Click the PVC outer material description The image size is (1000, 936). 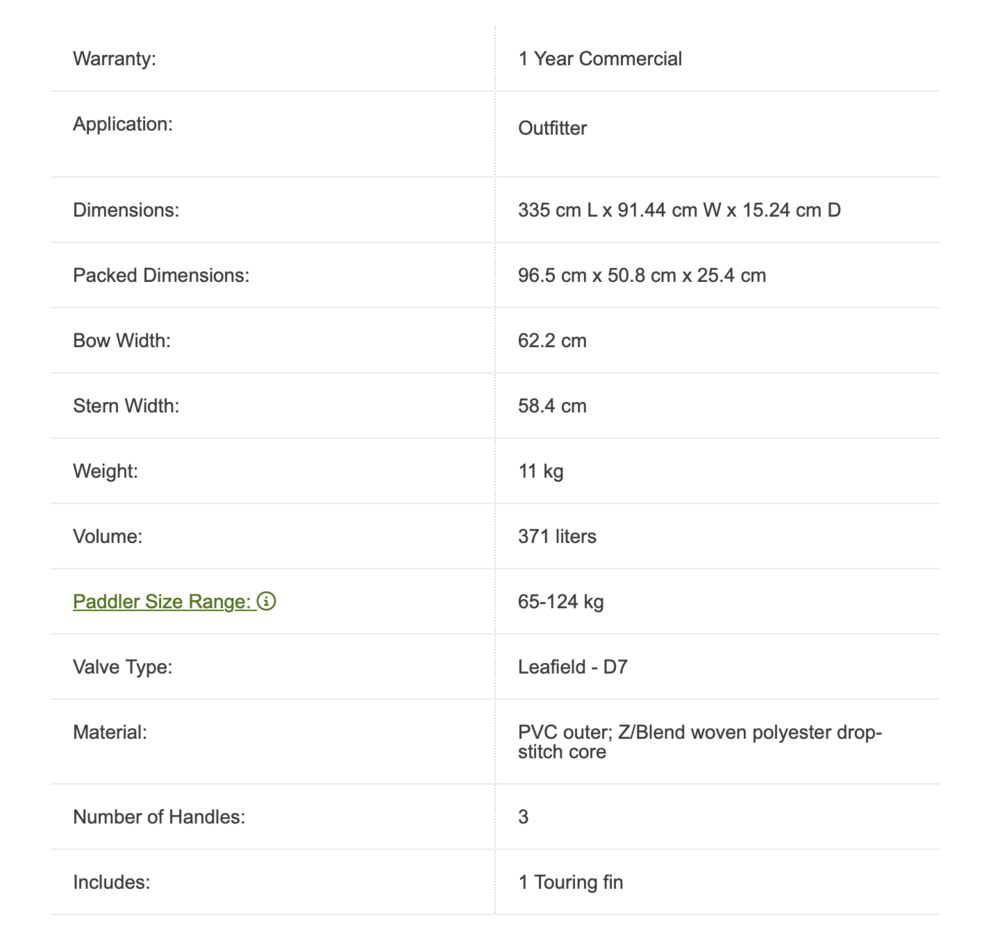[699, 742]
